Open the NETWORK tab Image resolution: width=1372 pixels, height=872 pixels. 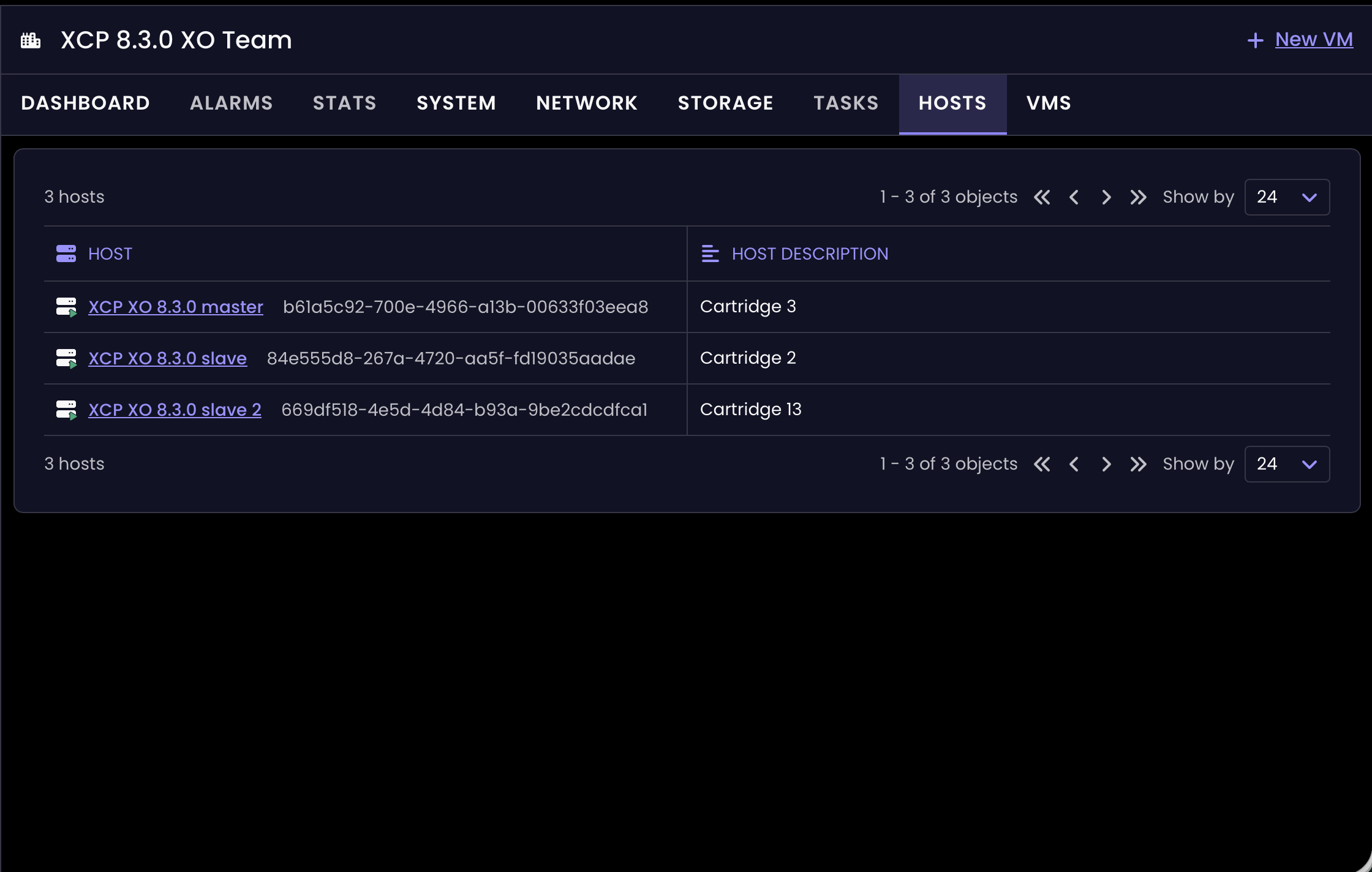(587, 103)
